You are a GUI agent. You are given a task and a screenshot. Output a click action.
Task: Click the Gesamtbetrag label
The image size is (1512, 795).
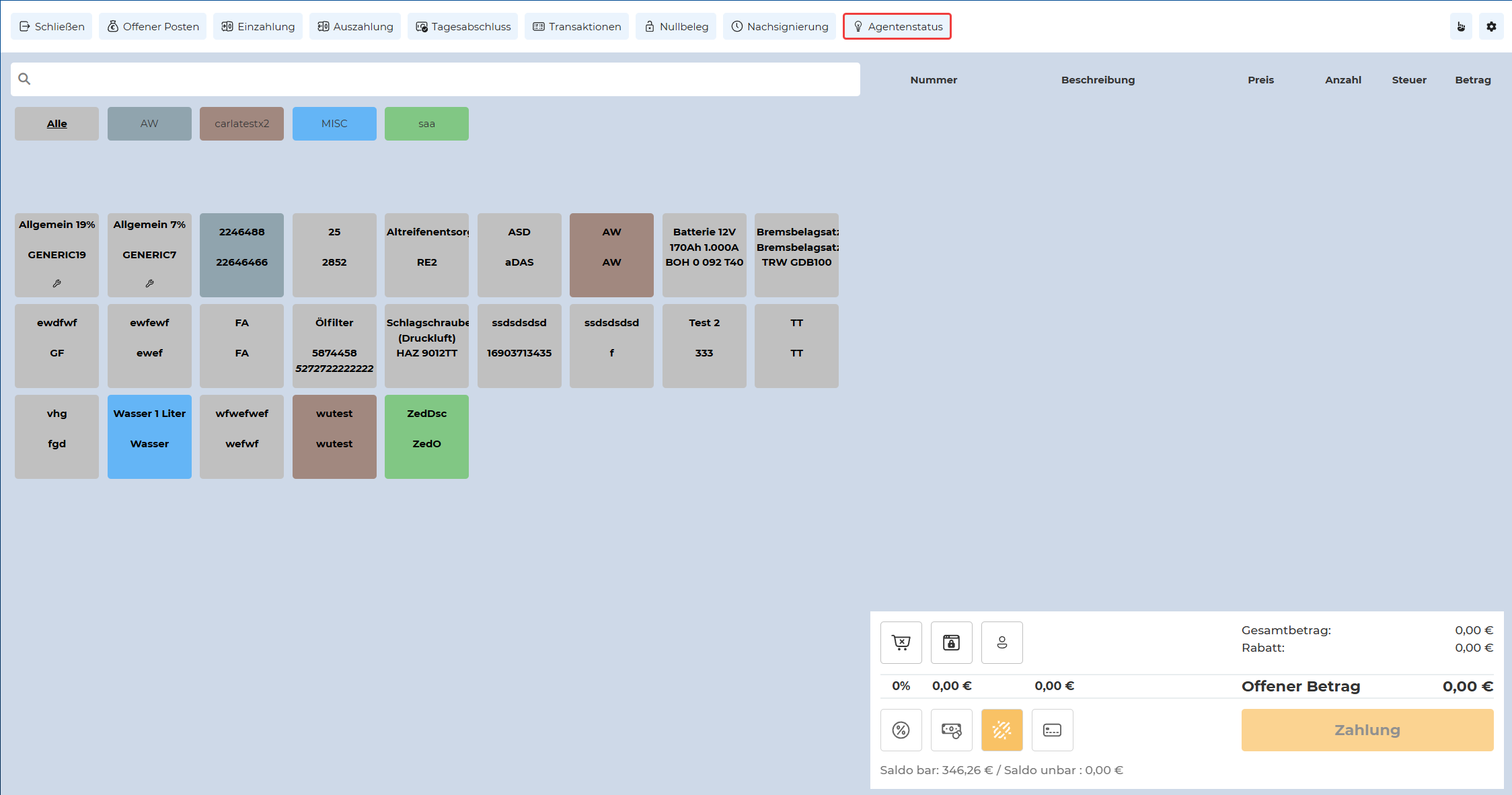tap(1286, 630)
